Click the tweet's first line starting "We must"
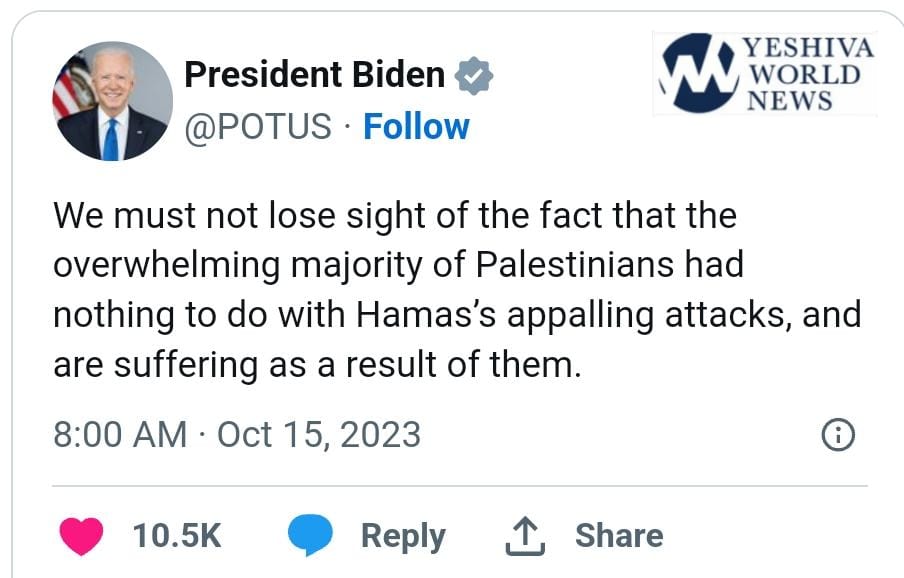This screenshot has height=578, width=904. pos(394,216)
